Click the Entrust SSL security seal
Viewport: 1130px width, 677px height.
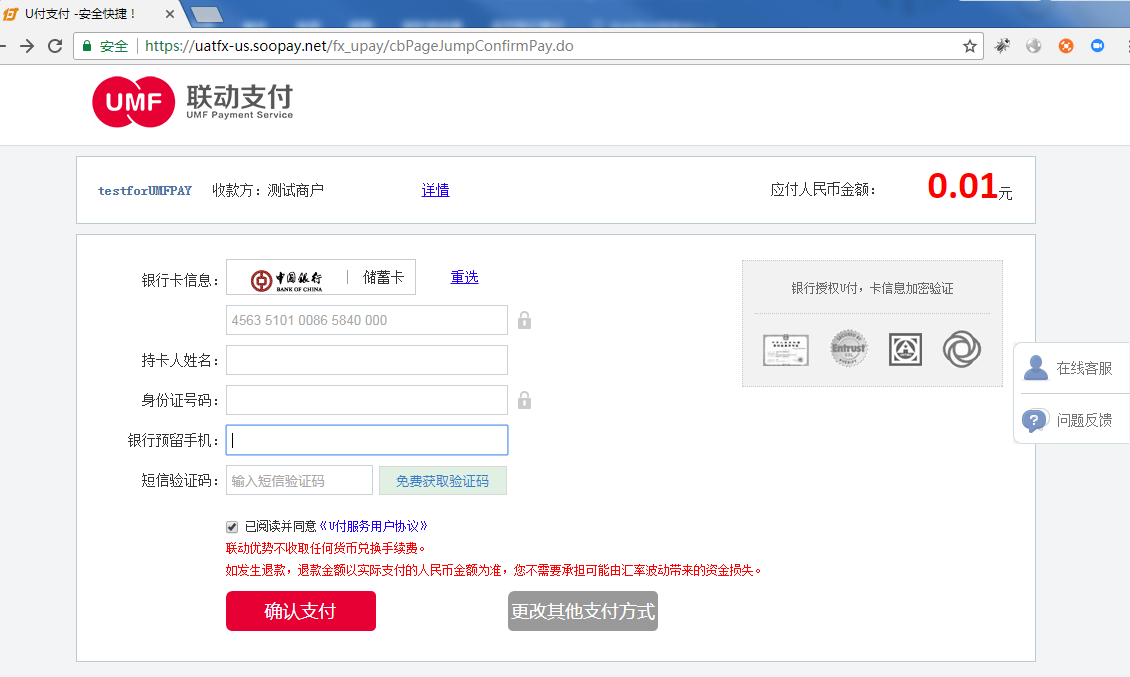pos(848,350)
